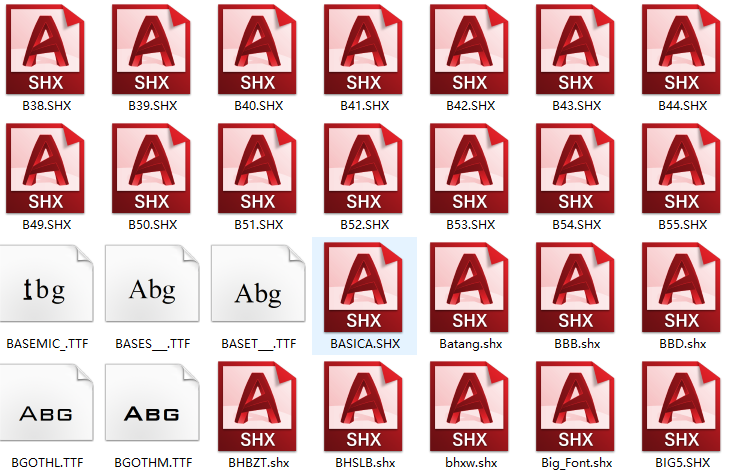Select the B39.SHX file icon
The height and width of the screenshot is (476, 738).
click(x=151, y=49)
